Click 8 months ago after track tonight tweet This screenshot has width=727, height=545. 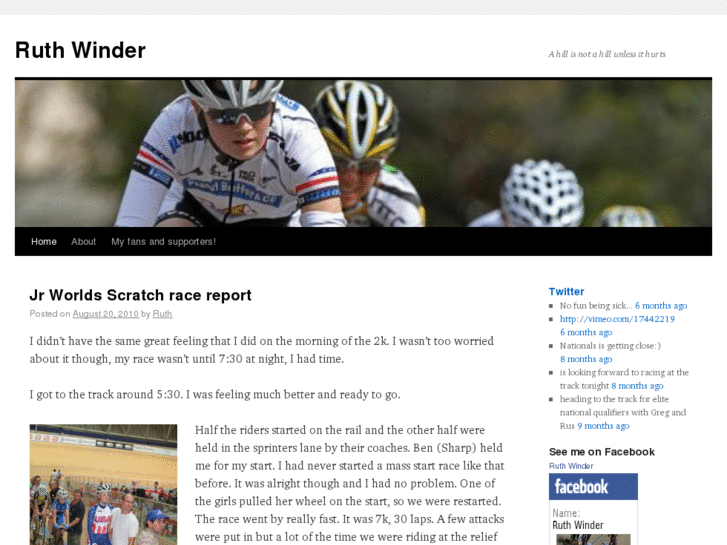637,386
